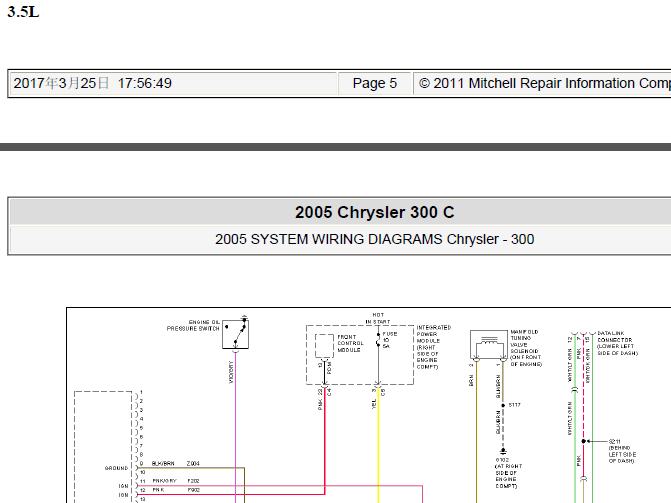Screen dimensions: 671x503
Task: Click the "GROUND" pin label
Action: [116, 468]
